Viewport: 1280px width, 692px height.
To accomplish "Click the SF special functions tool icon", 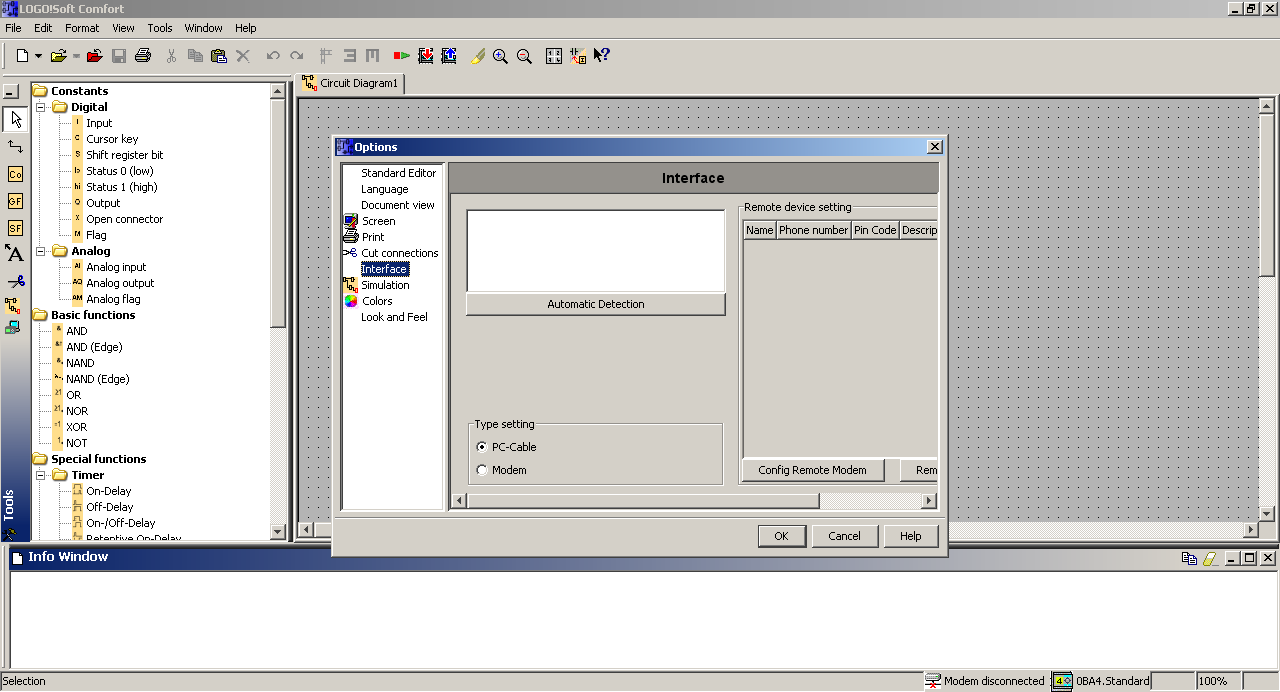I will point(15,228).
